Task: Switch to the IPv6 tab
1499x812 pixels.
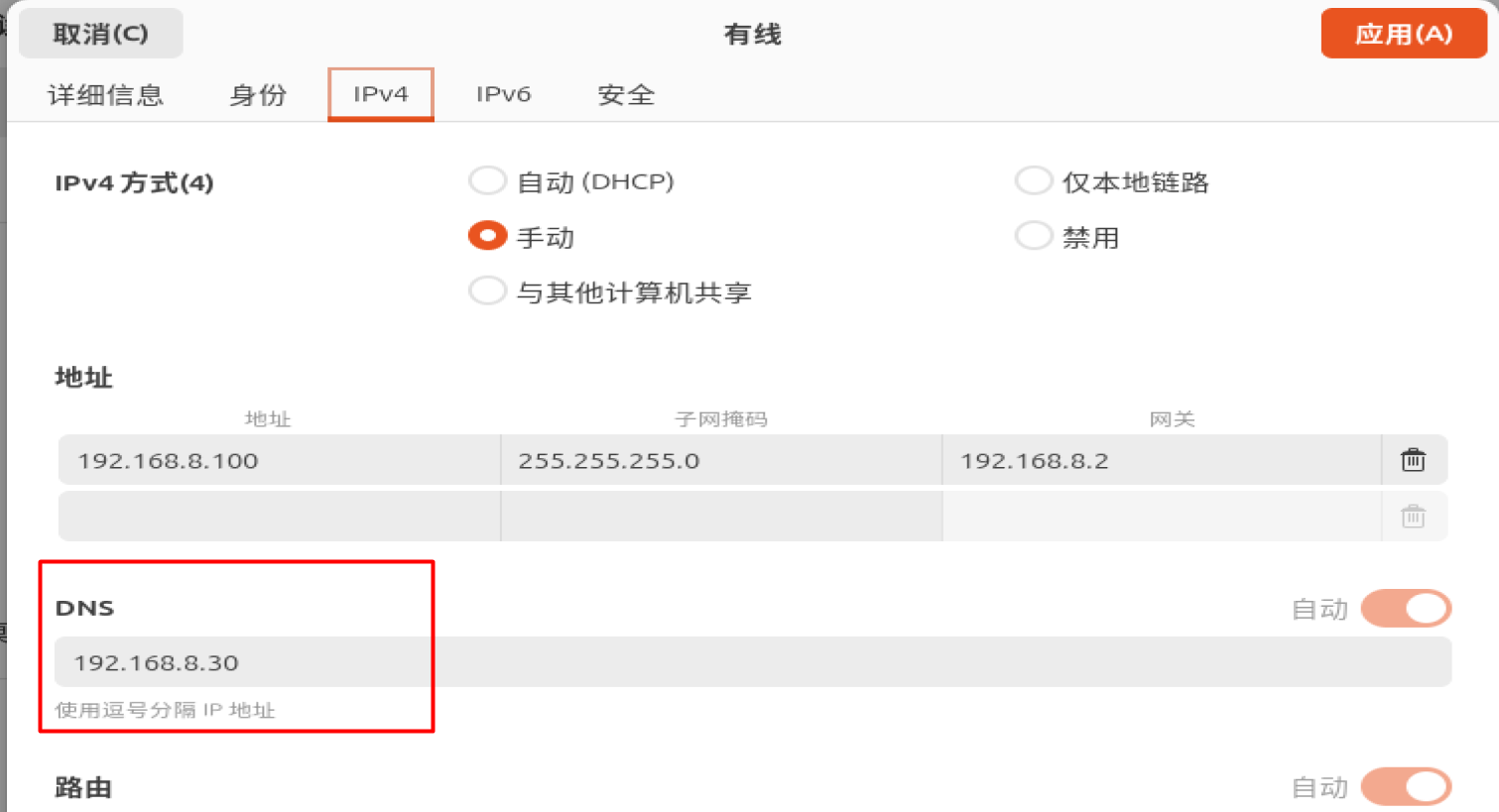Action: coord(503,95)
